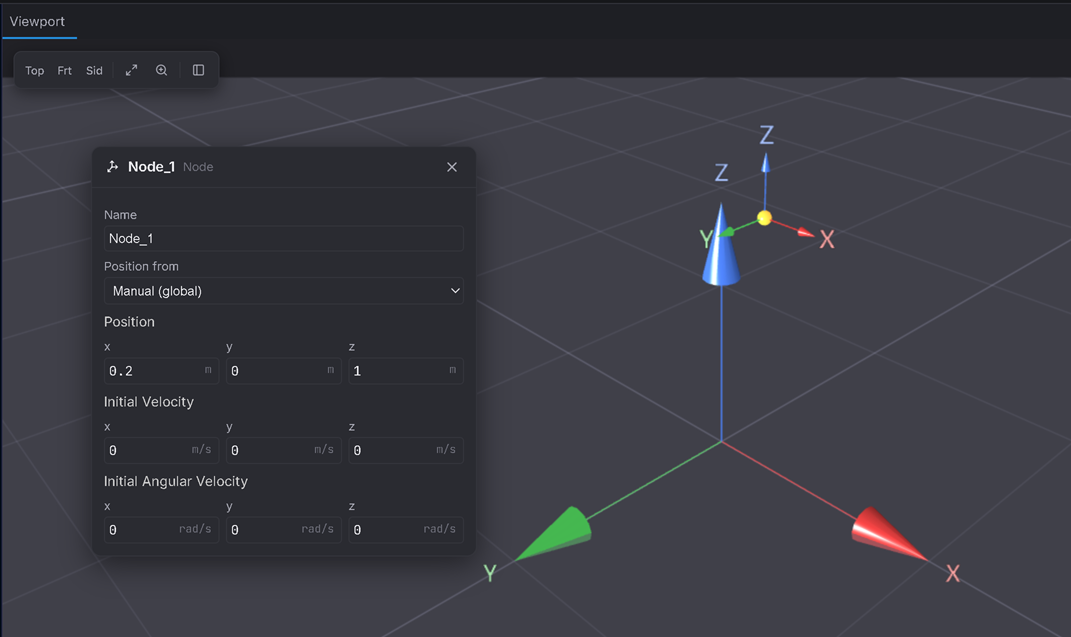
Task: Select the yellow node sphere in viewport
Action: 764,218
